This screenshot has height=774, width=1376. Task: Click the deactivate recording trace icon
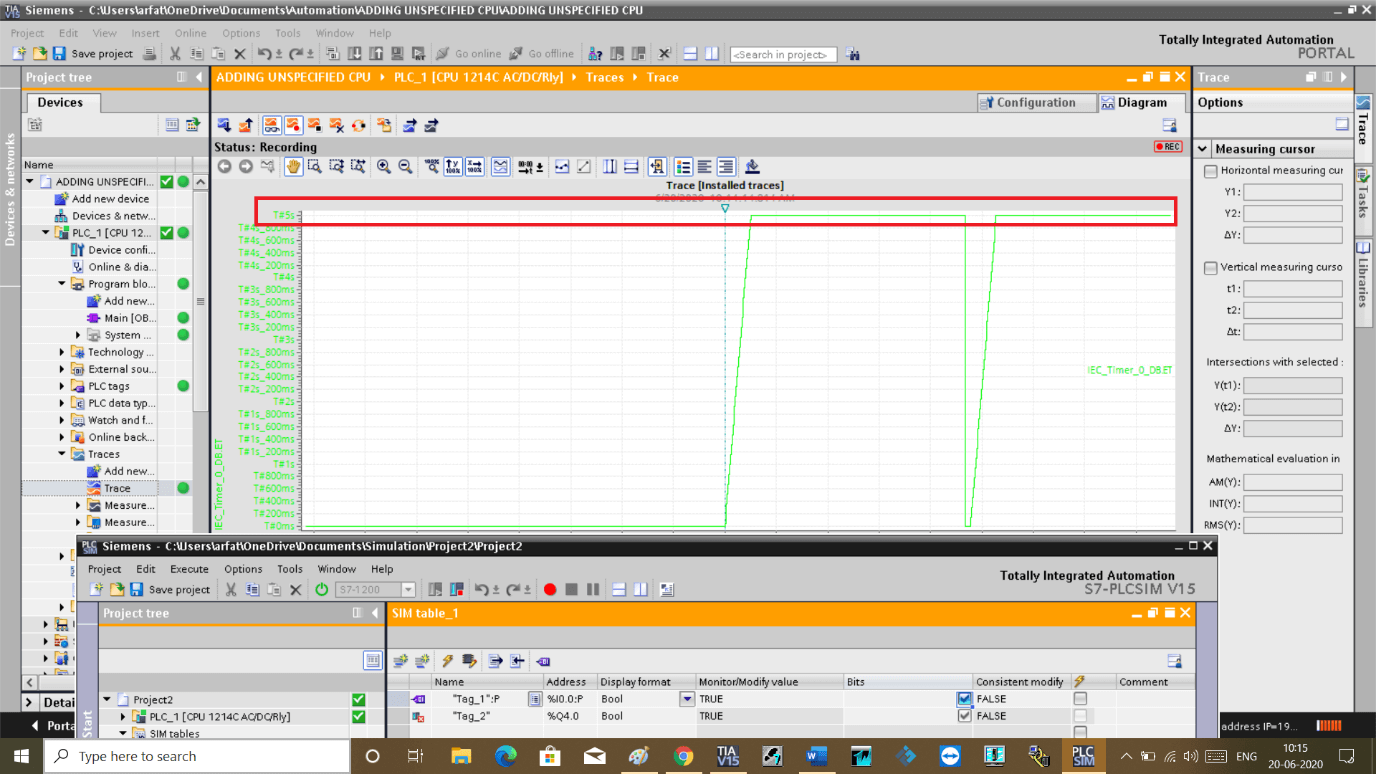point(314,125)
